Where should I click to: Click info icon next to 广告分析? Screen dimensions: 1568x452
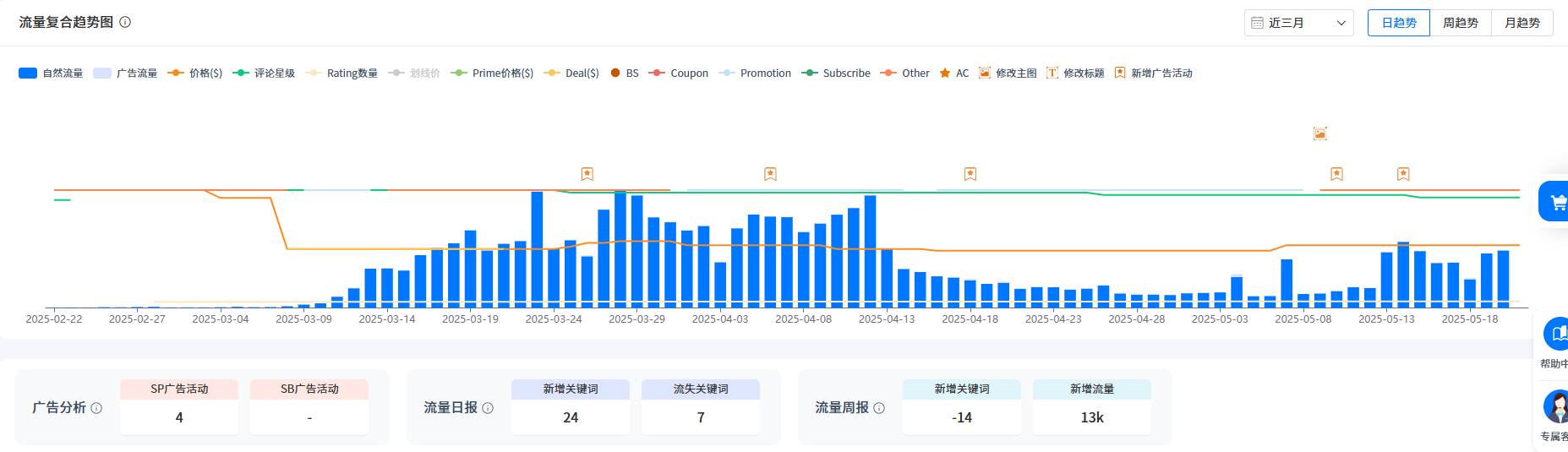[96, 408]
